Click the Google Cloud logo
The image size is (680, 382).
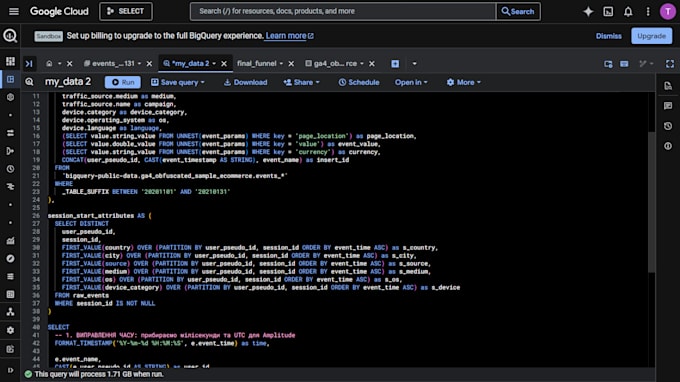pos(59,11)
